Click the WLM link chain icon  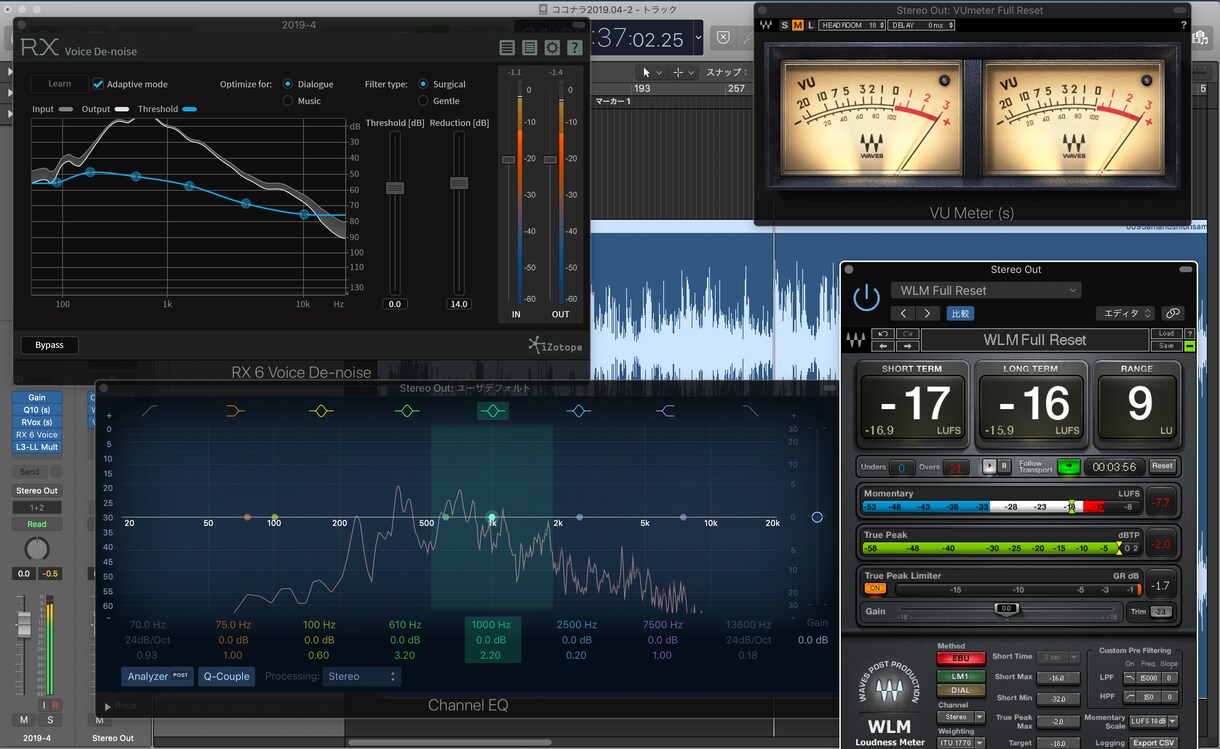click(x=1173, y=313)
